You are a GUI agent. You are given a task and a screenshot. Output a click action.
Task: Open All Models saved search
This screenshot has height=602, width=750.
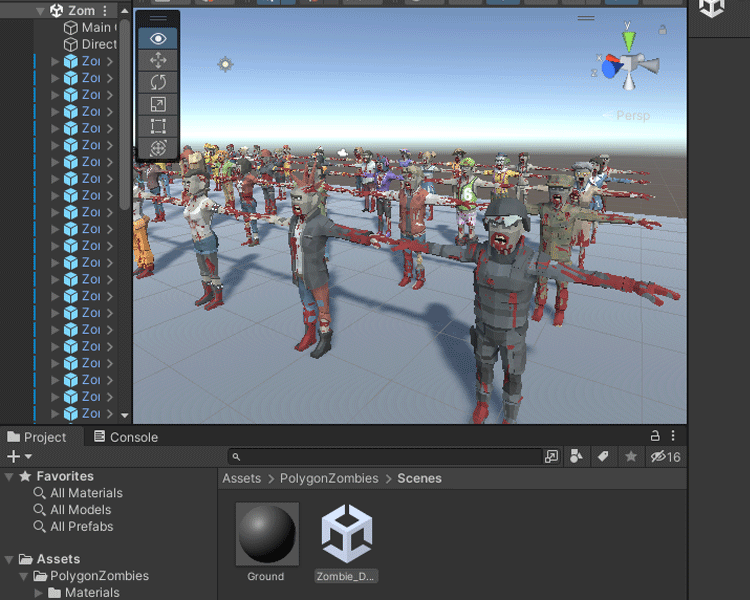coord(72,510)
